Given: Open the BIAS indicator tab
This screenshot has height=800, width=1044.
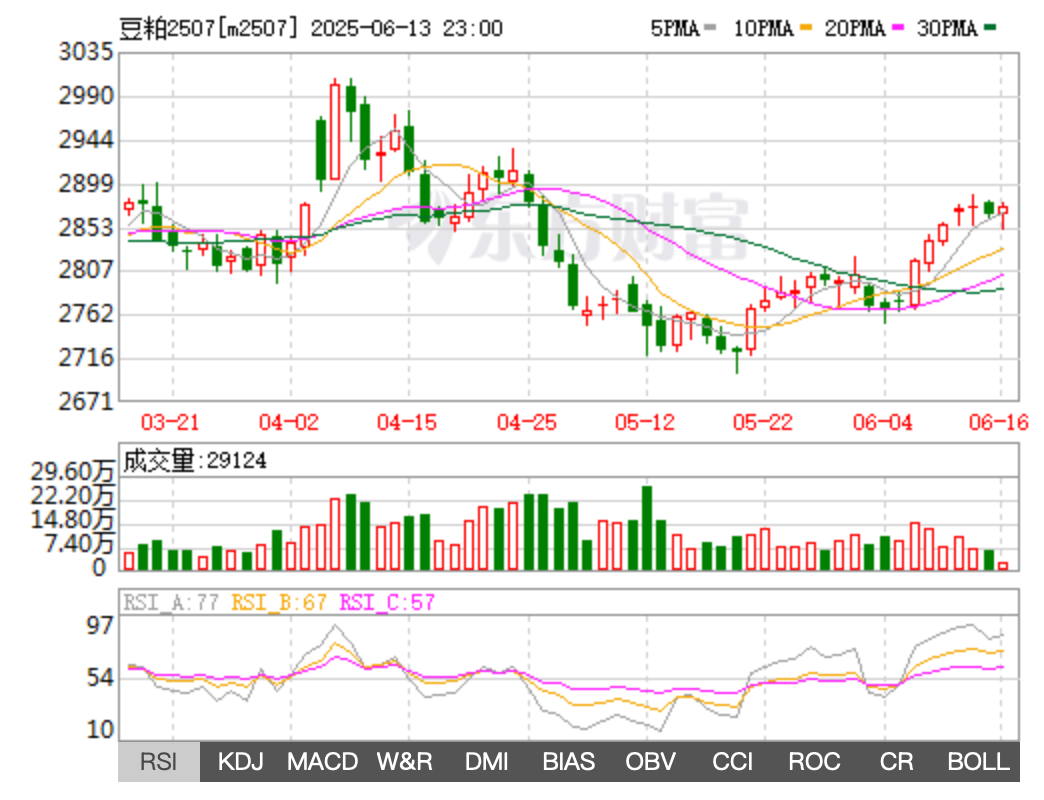Looking at the screenshot, I should click(569, 762).
